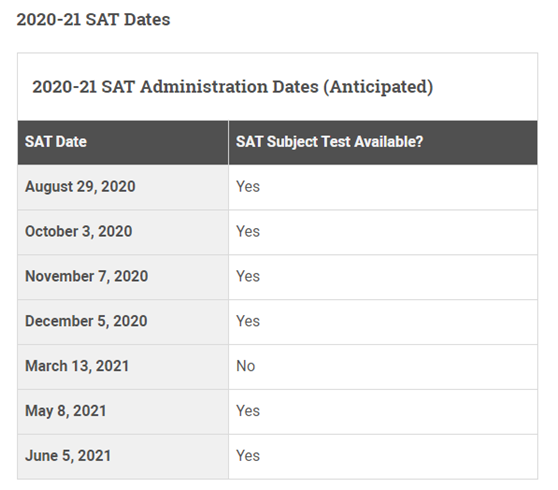
Task: Click No in the March 13 row
Action: (246, 366)
